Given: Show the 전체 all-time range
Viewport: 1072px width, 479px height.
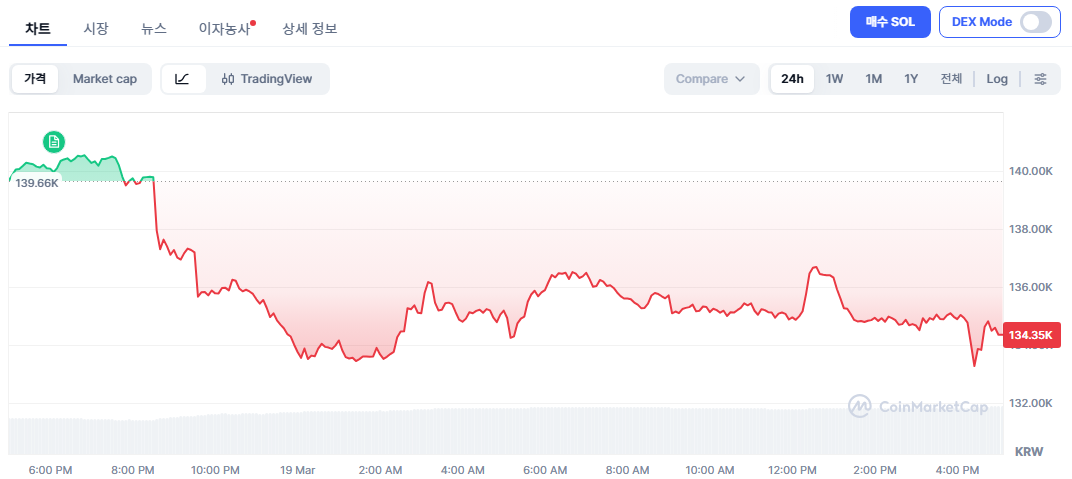Looking at the screenshot, I should [x=951, y=79].
